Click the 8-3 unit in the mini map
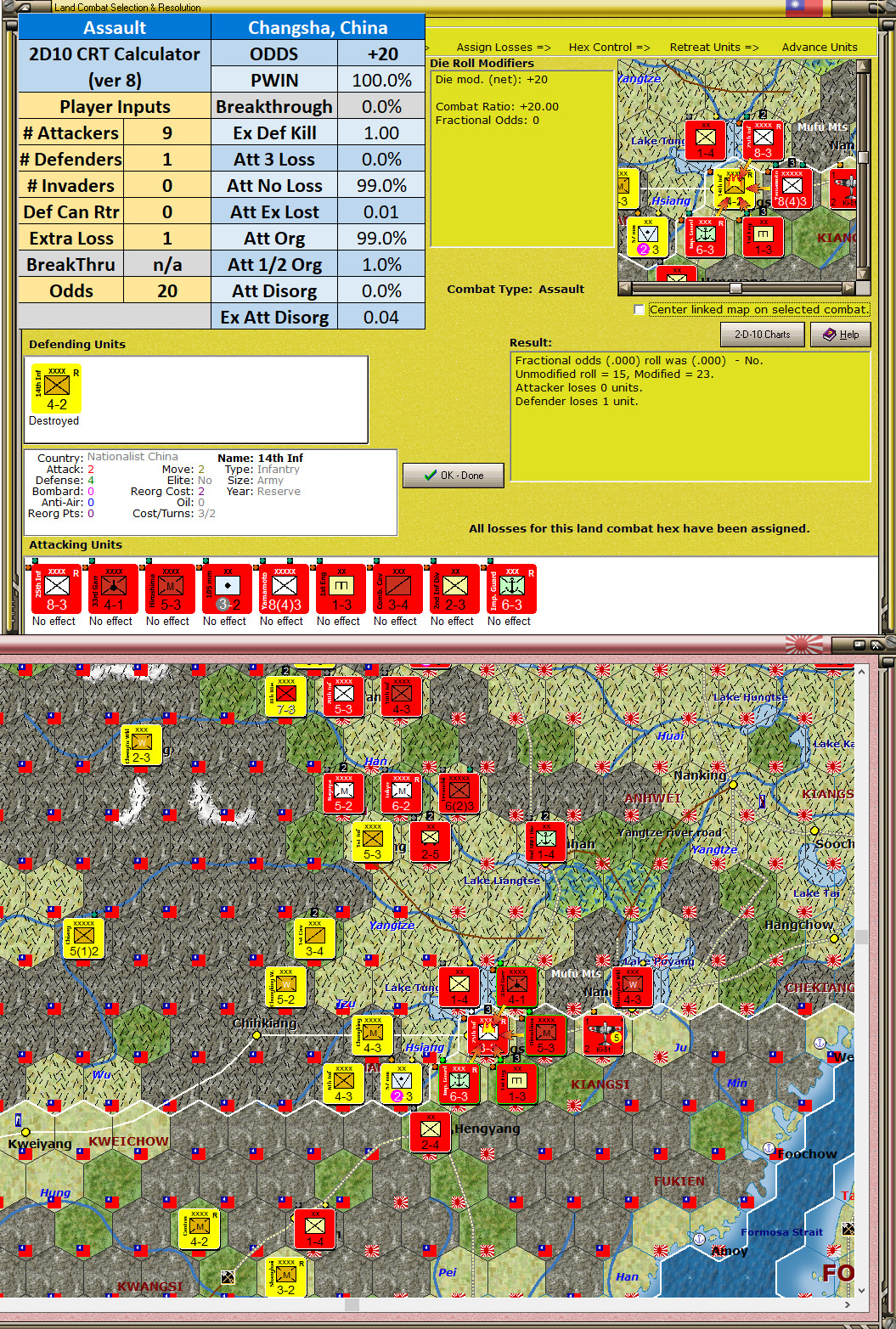Image resolution: width=896 pixels, height=1329 pixels. click(763, 140)
